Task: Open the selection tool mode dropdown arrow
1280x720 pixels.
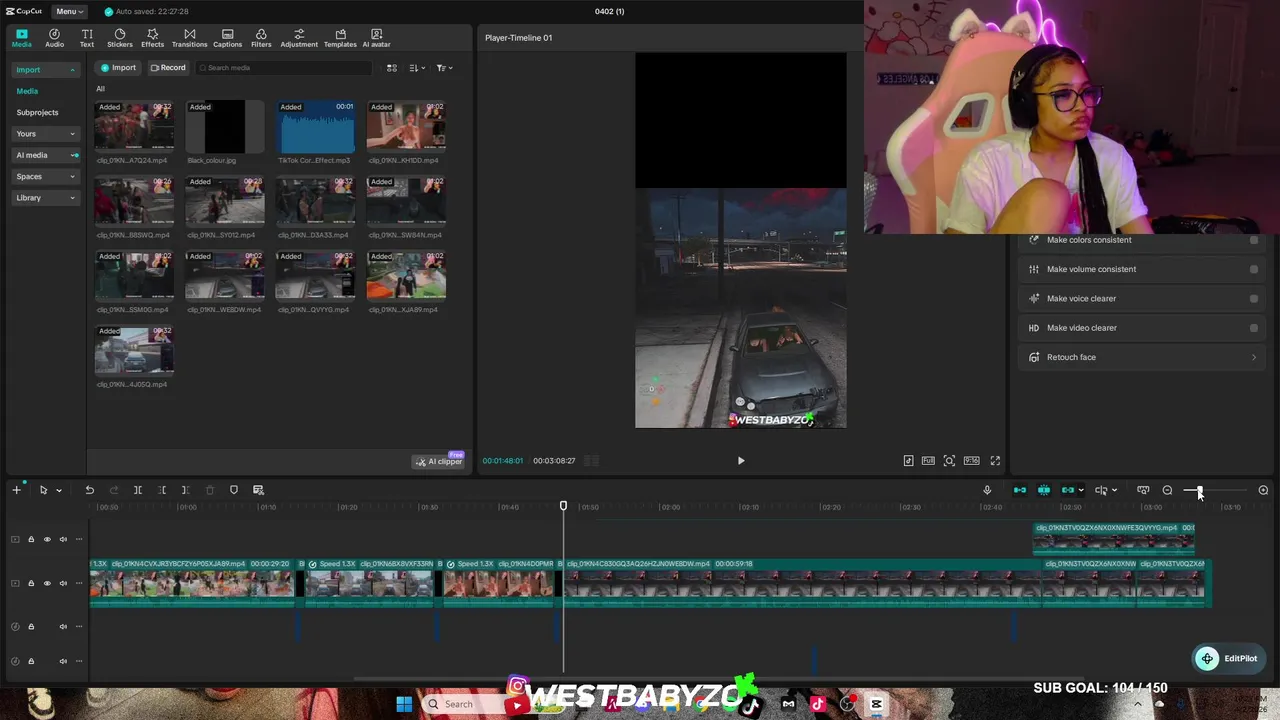Action: coord(59,490)
